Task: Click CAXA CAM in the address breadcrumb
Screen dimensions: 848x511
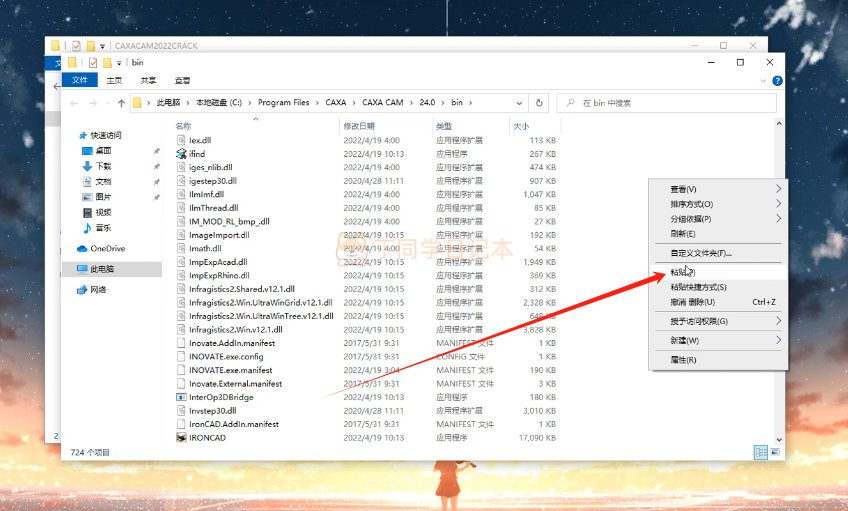Action: [x=383, y=102]
